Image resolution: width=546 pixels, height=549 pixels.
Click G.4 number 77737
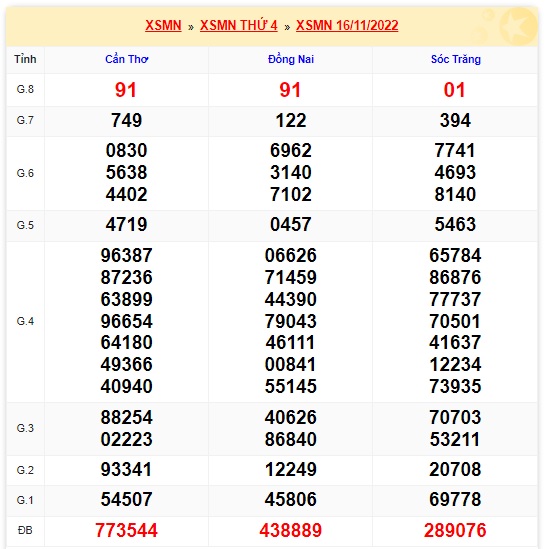click(x=455, y=299)
